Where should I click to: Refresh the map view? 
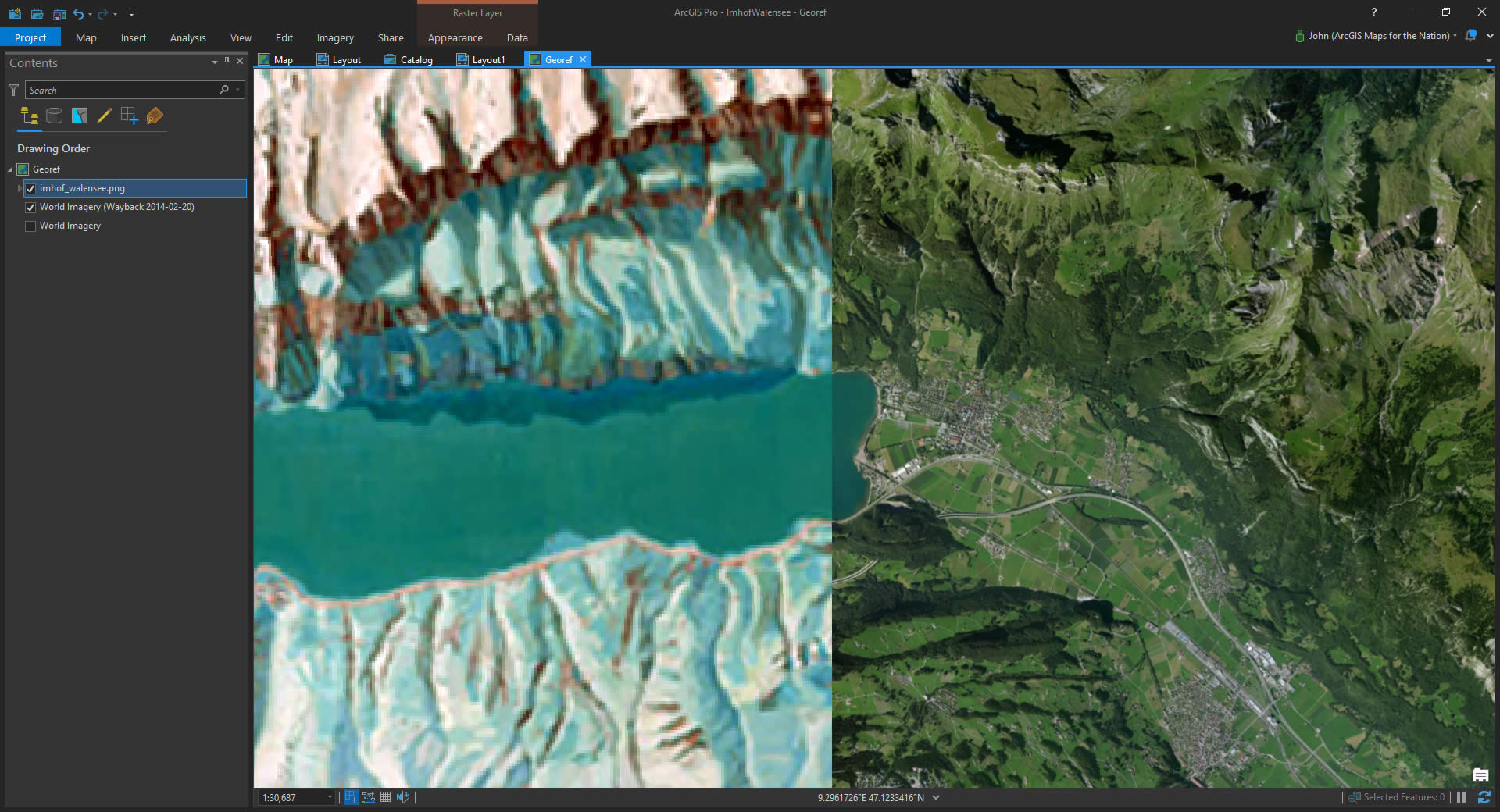click(1484, 797)
